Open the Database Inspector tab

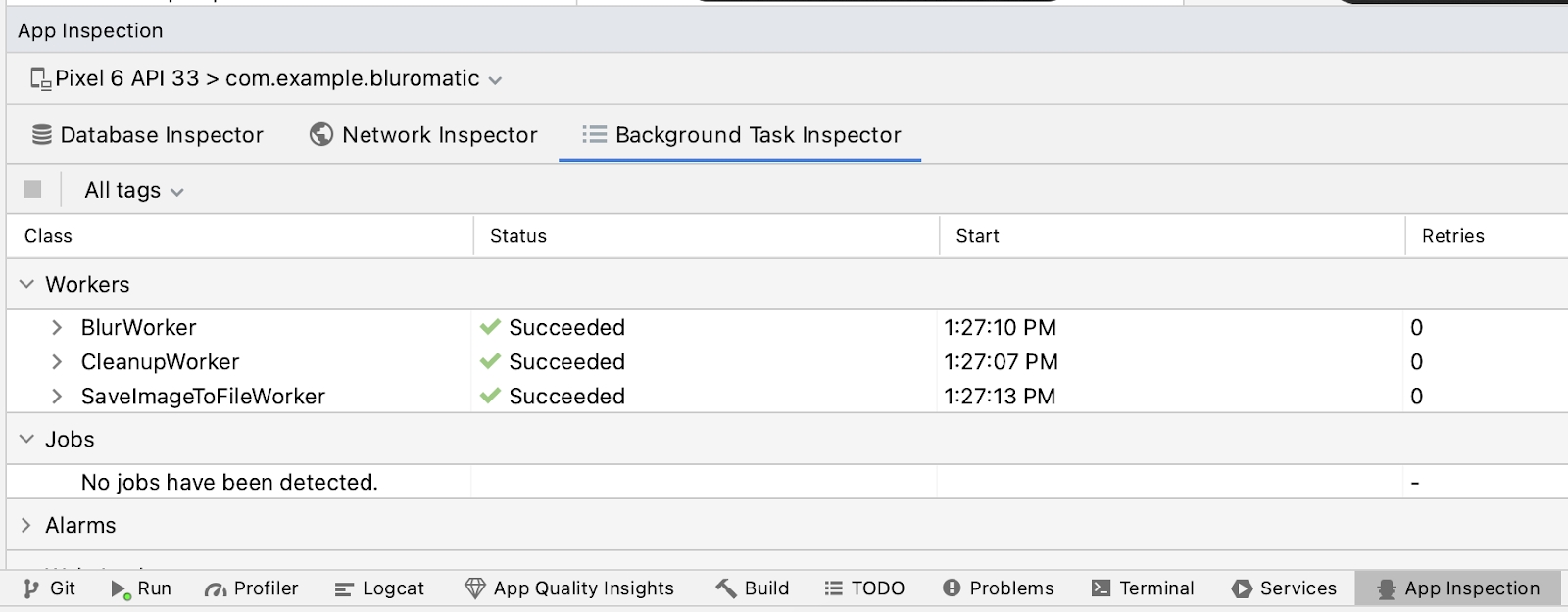148,135
